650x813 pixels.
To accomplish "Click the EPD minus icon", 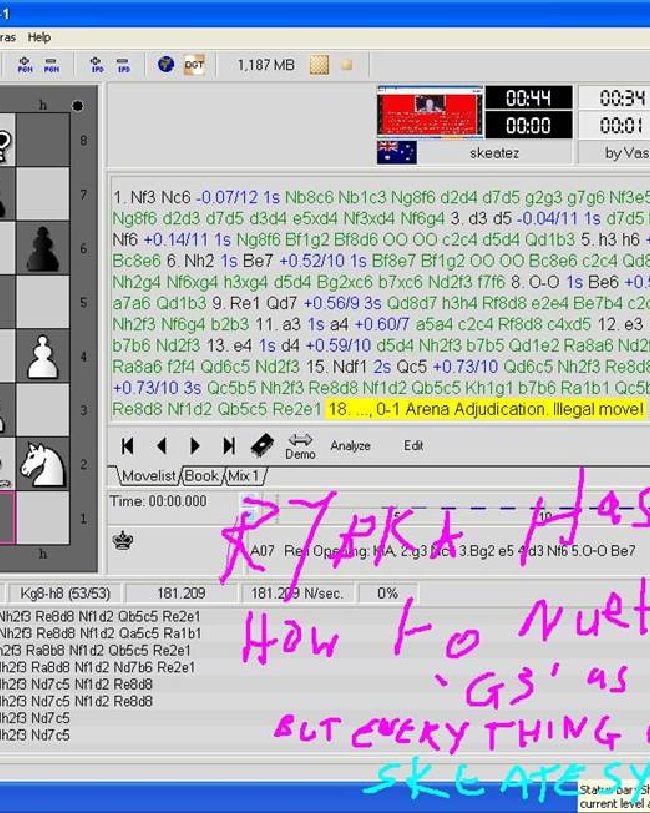I will click(x=123, y=64).
